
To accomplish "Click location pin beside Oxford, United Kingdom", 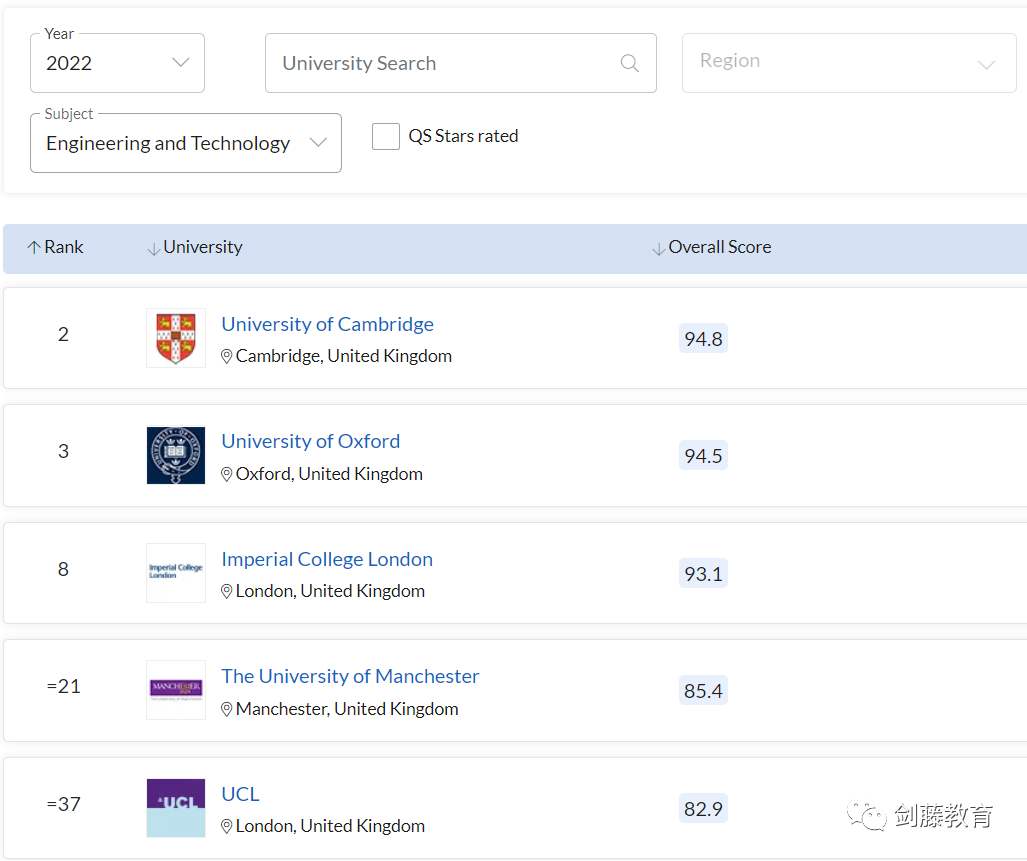I will (x=227, y=474).
